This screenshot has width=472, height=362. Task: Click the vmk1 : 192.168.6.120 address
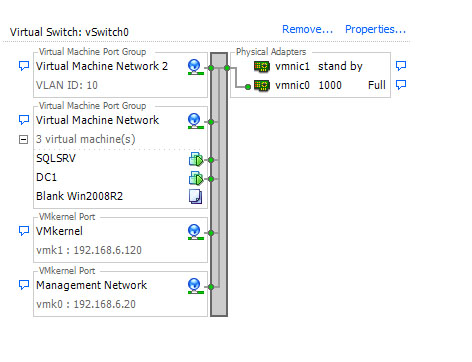pyautogui.click(x=89, y=250)
